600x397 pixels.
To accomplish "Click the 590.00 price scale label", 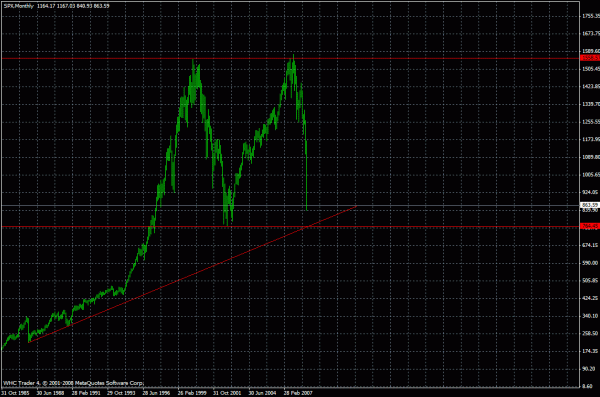I will pyautogui.click(x=590, y=263).
